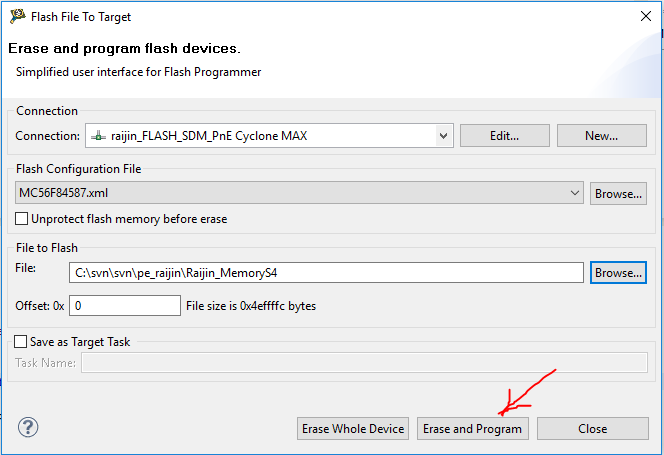Screen dimensions: 664x455
Task: Focus the Offset value field
Action: tap(124, 305)
